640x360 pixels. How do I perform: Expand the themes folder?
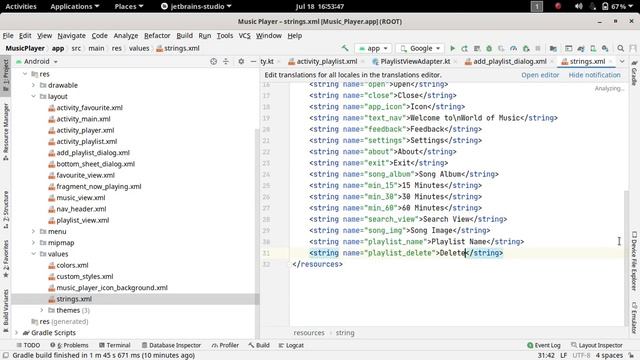(x=42, y=310)
